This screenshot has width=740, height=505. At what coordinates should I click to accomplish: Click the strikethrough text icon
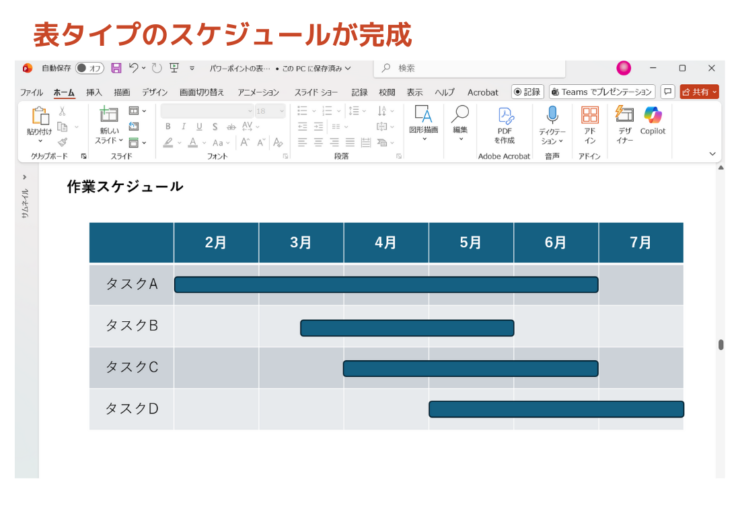click(231, 126)
